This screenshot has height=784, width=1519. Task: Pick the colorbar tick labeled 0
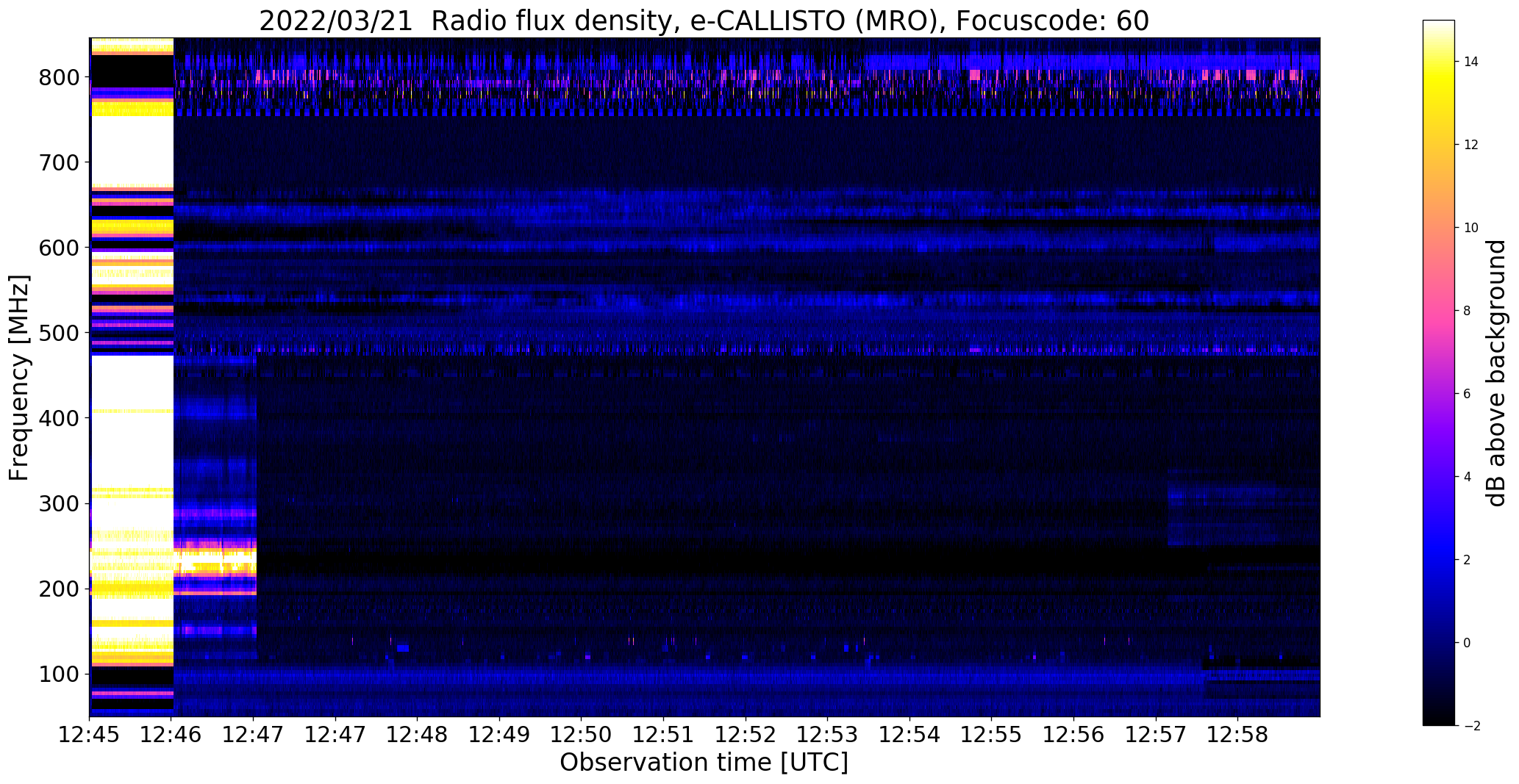[1467, 643]
